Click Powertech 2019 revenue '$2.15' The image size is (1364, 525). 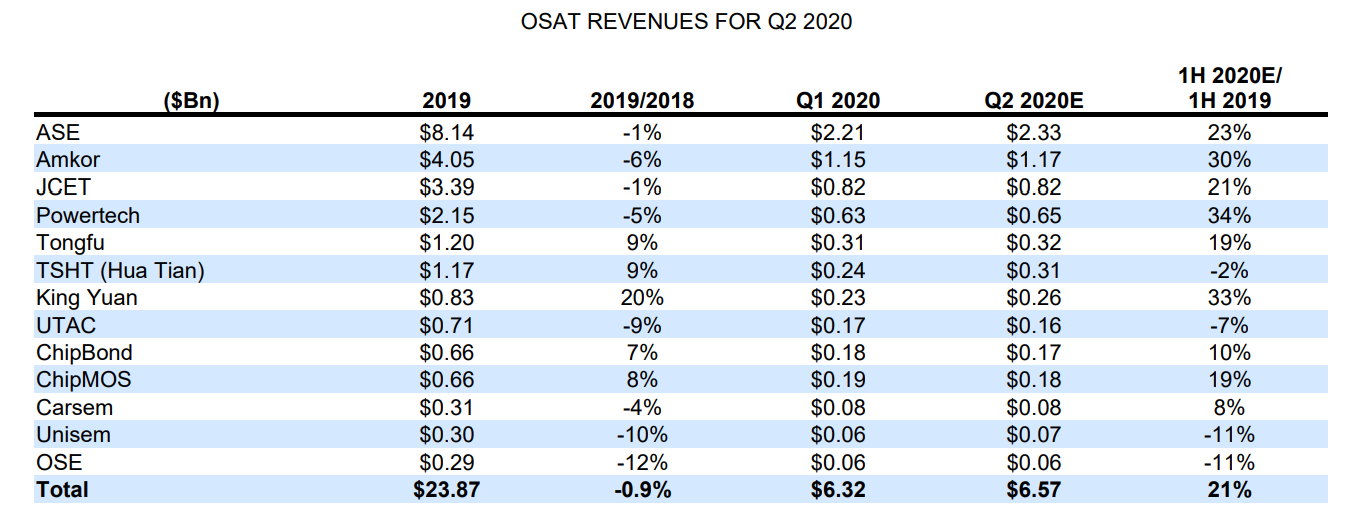pyautogui.click(x=447, y=215)
